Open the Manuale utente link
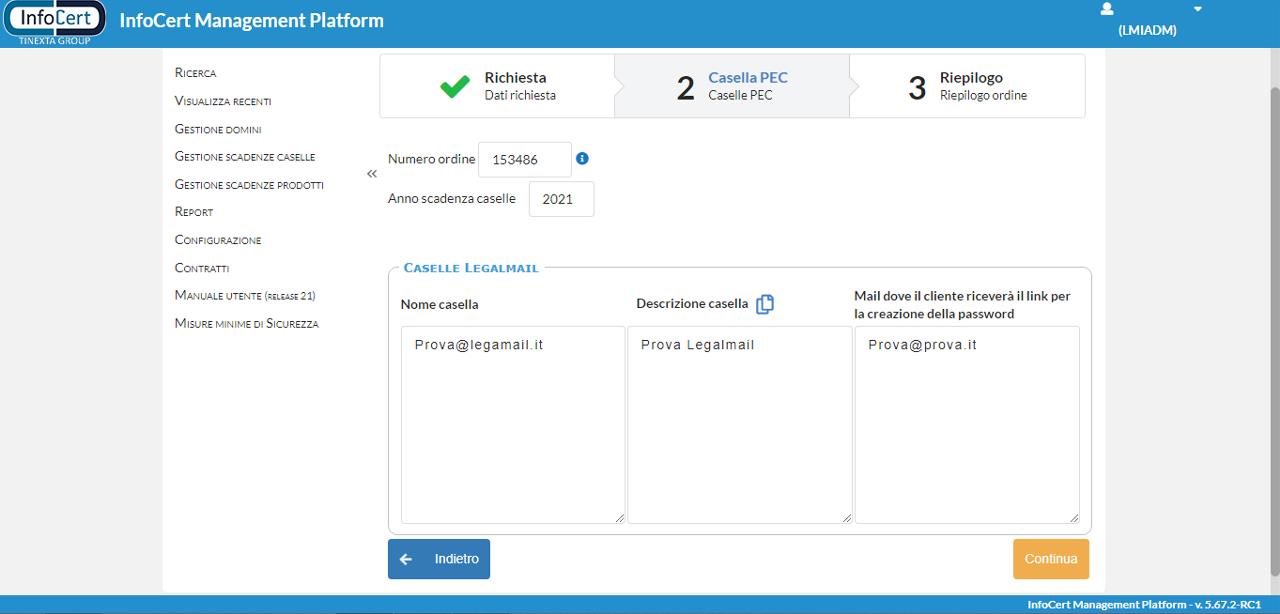The image size is (1280, 614). (x=244, y=296)
